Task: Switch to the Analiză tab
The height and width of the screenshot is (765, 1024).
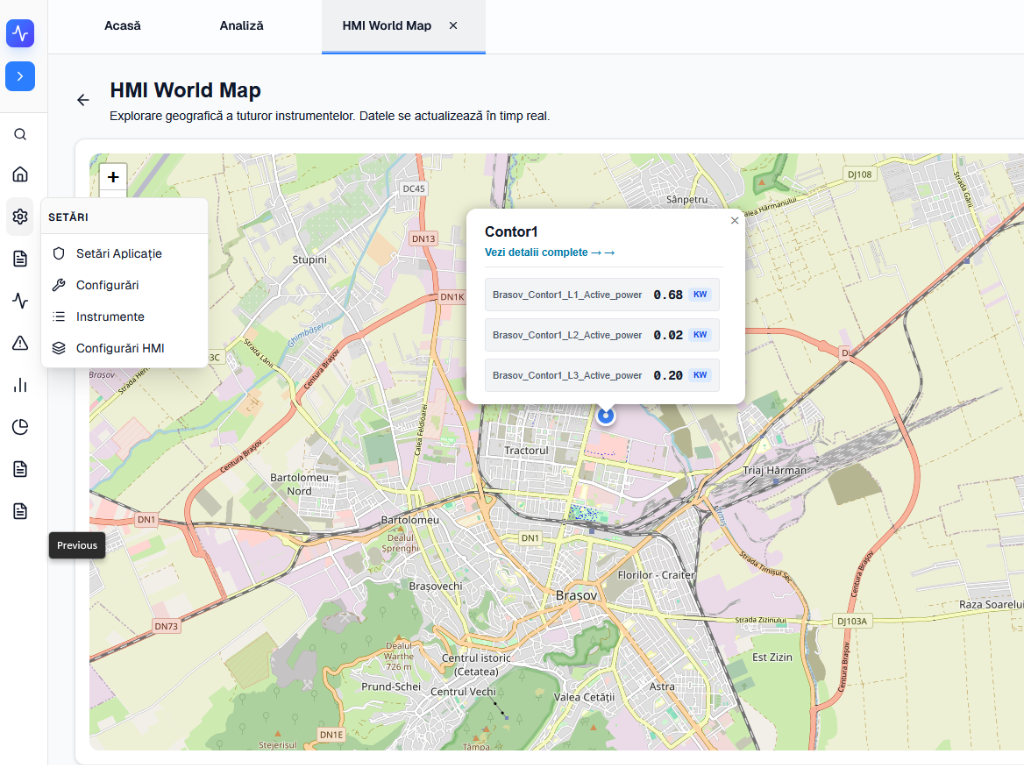Action: coord(242,25)
